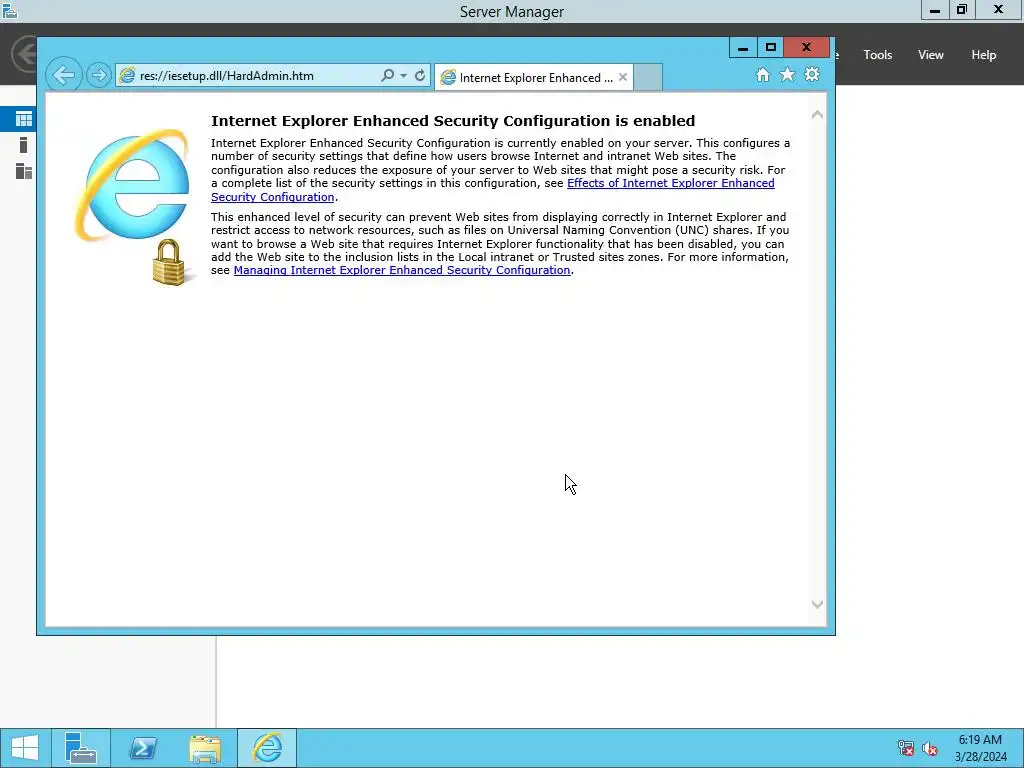Open a new blank tab
Image resolution: width=1024 pixels, height=768 pixels.
click(x=648, y=77)
